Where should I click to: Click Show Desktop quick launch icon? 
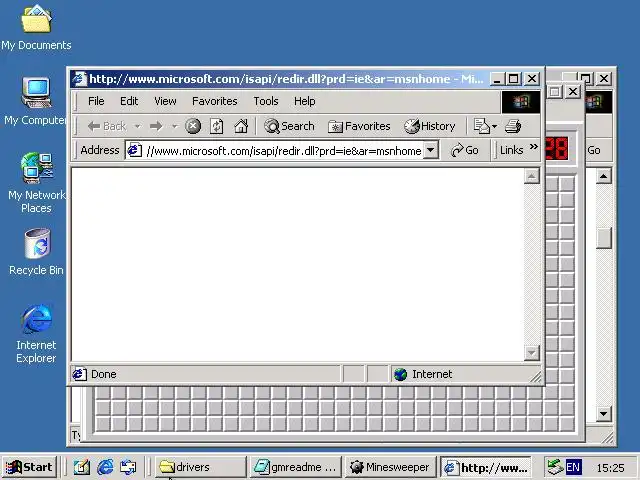pyautogui.click(x=81, y=467)
